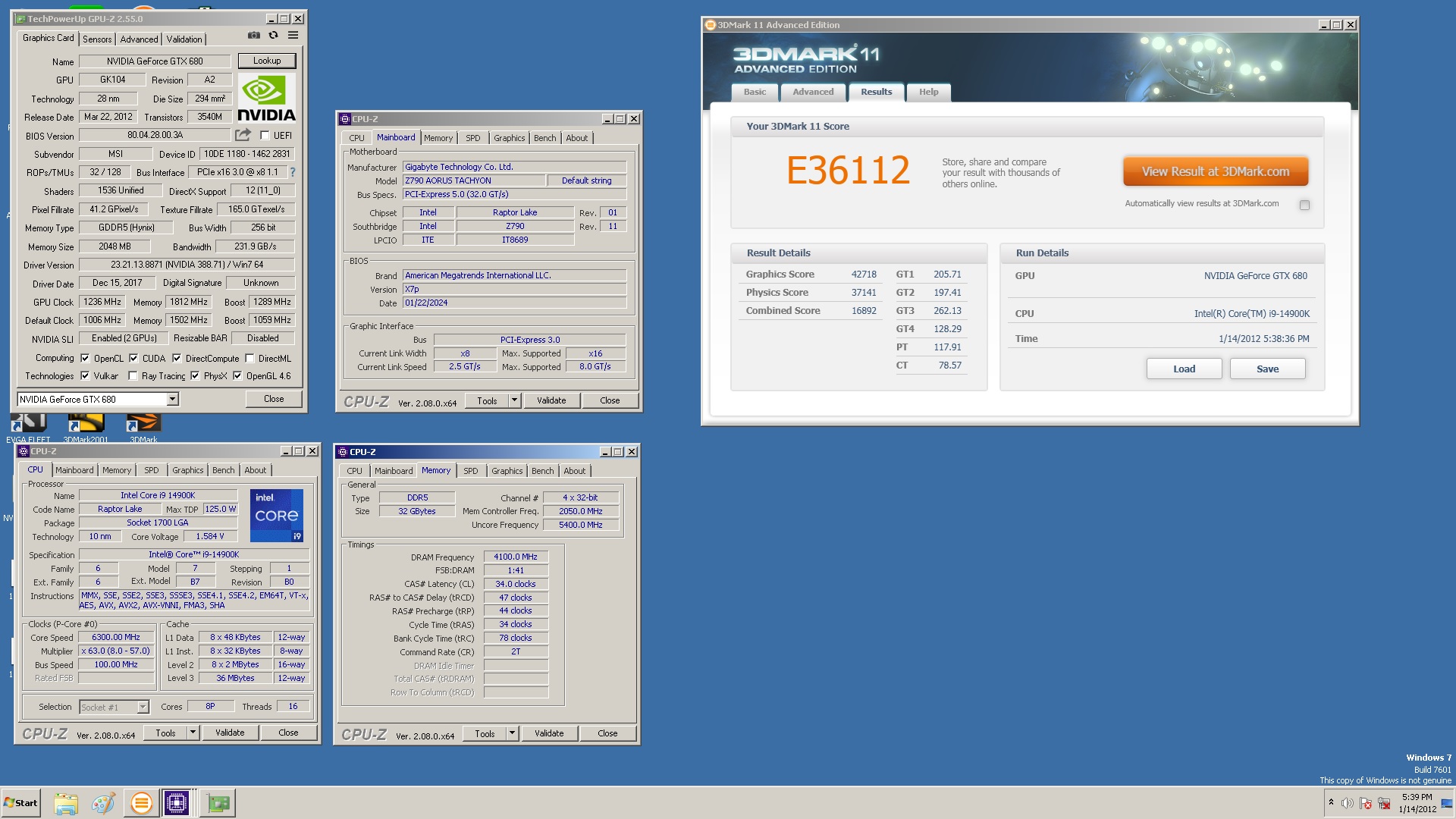Open the 3DMark2001 desktop shortcut
Viewport: 1456px width, 819px height.
pos(86,428)
